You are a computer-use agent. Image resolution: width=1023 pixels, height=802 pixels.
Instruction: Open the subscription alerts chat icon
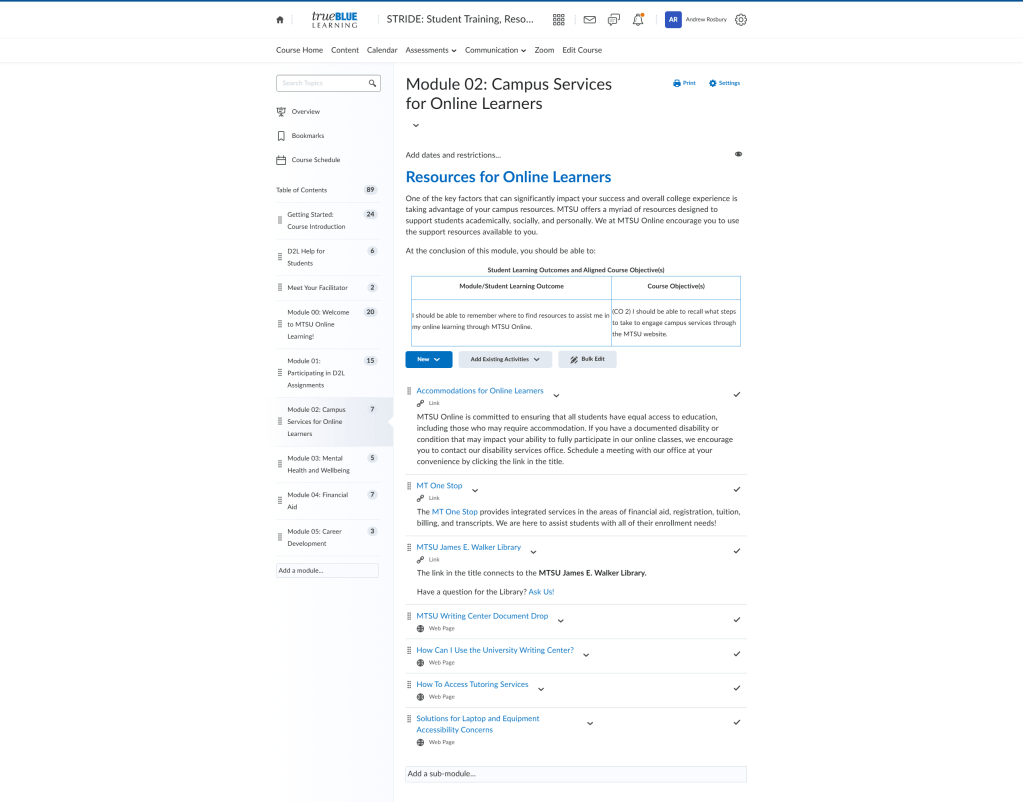click(613, 20)
